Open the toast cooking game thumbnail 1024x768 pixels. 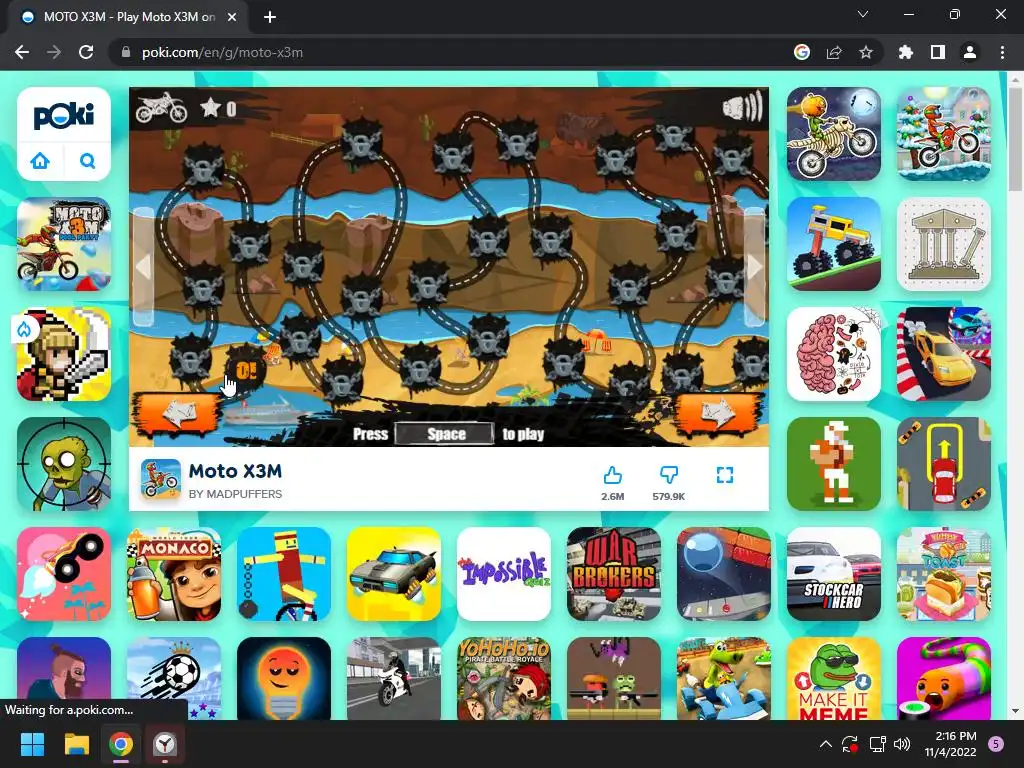pos(944,574)
